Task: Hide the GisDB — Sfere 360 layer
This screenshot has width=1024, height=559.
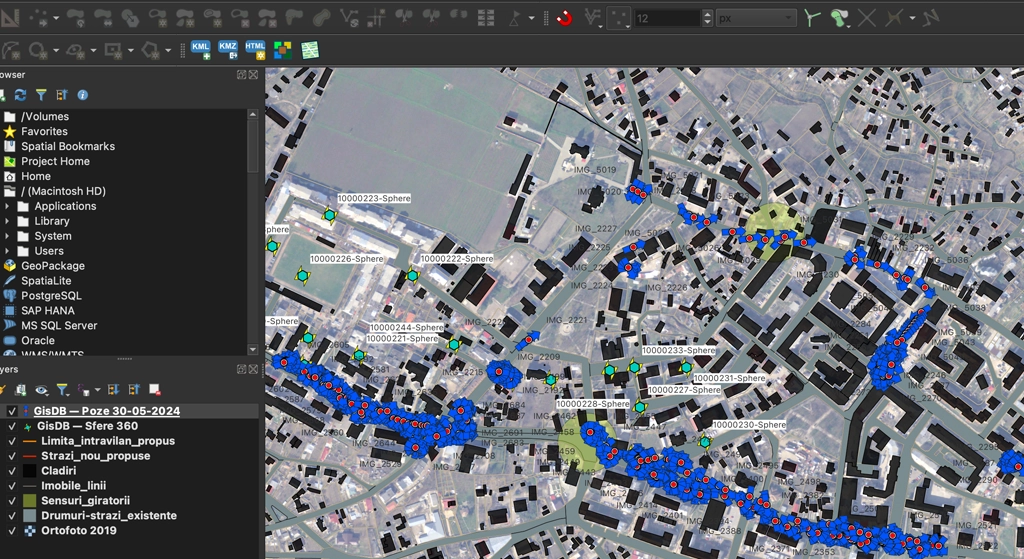Action: point(12,426)
